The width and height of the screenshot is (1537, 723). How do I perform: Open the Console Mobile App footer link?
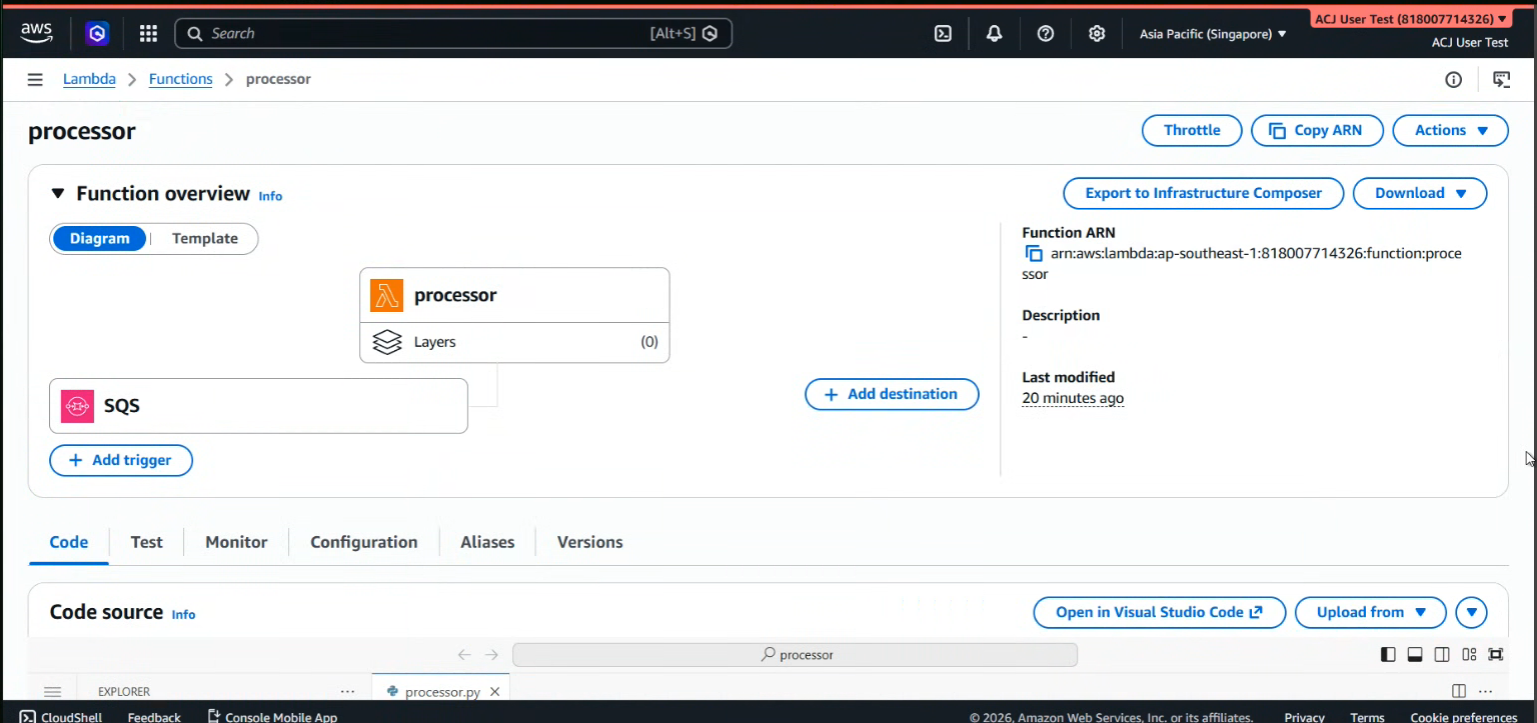[x=272, y=717]
